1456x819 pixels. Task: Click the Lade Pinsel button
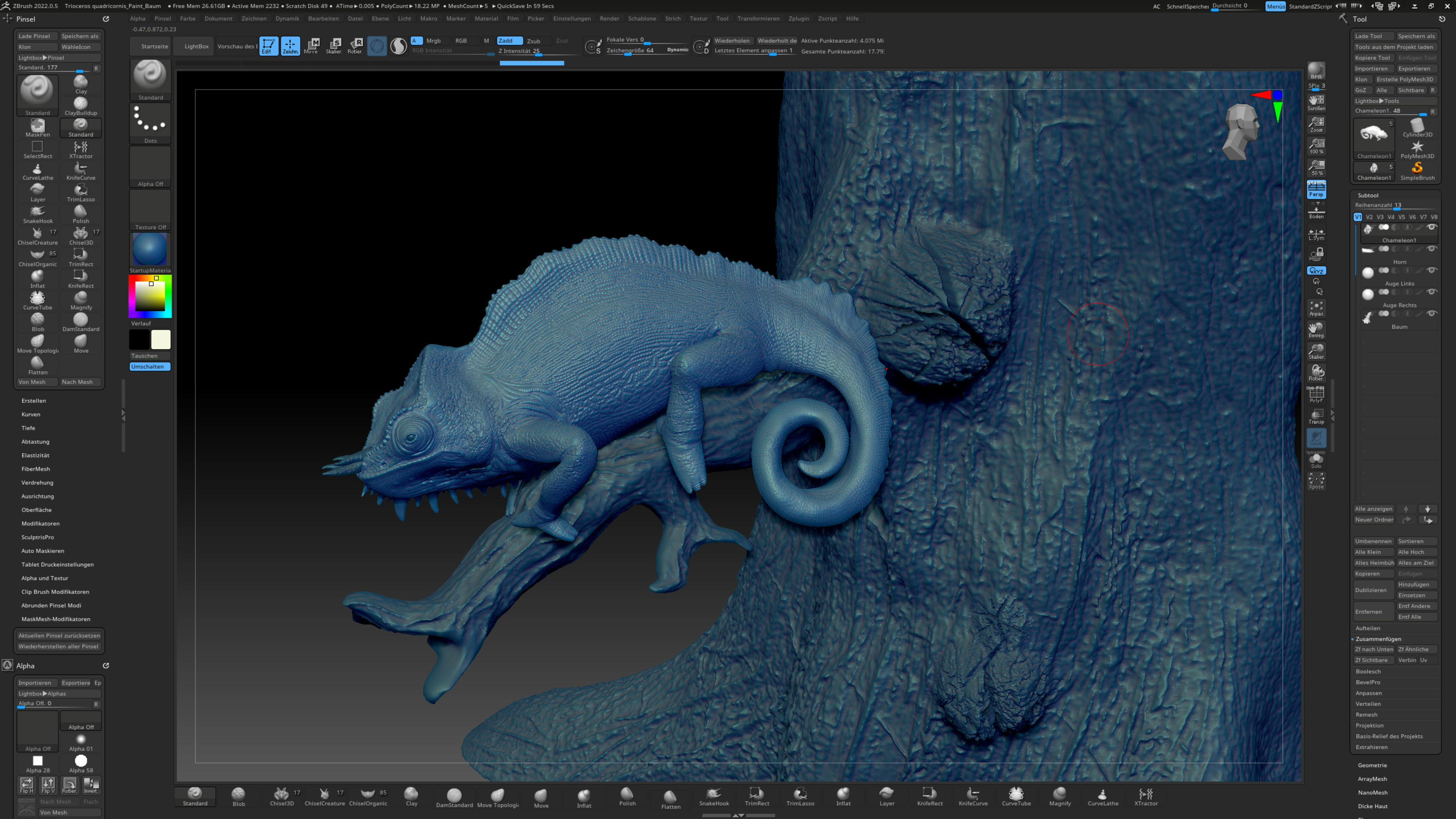click(37, 36)
